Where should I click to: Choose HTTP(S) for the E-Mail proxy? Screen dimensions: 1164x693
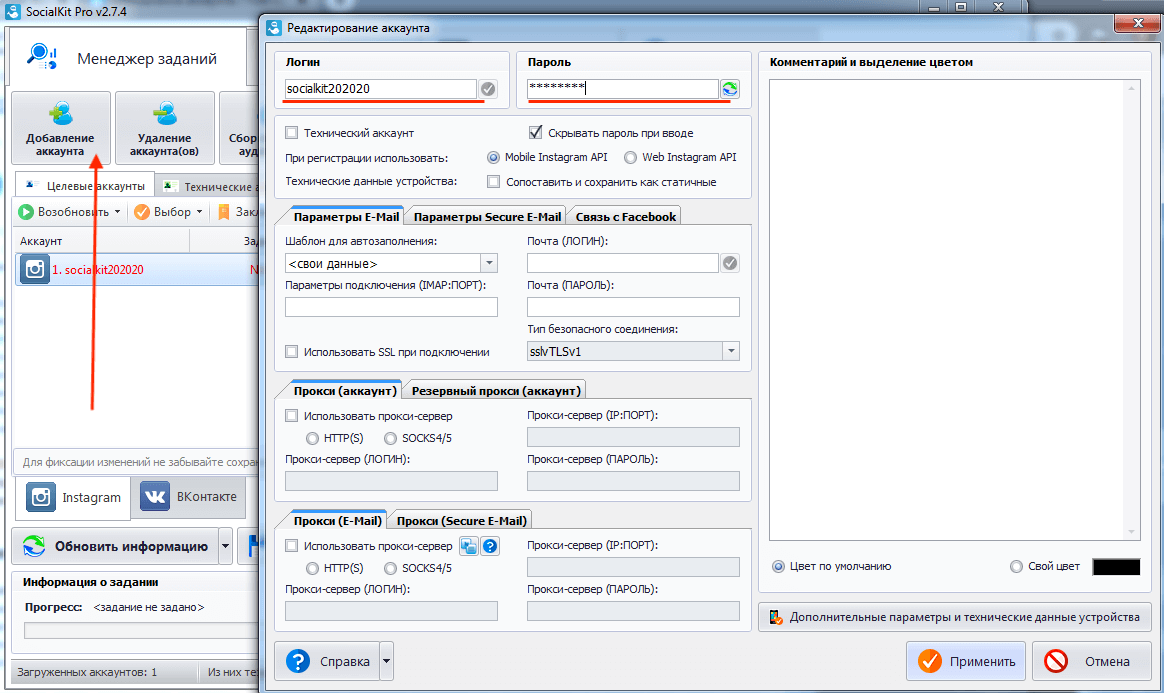point(313,568)
